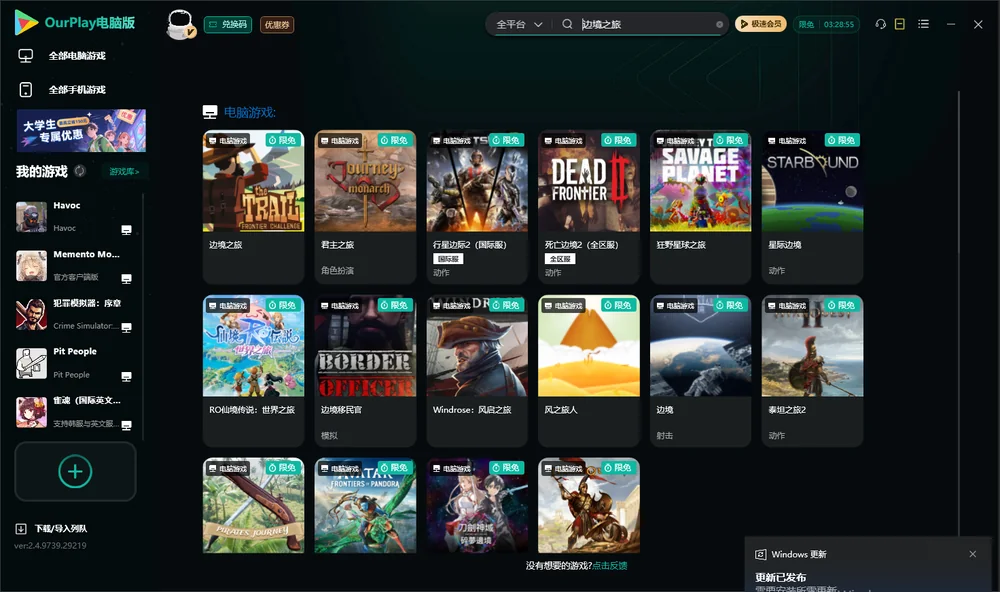The image size is (1000, 592).
Task: Open the 兑换码 redeem code button
Action: [x=228, y=24]
